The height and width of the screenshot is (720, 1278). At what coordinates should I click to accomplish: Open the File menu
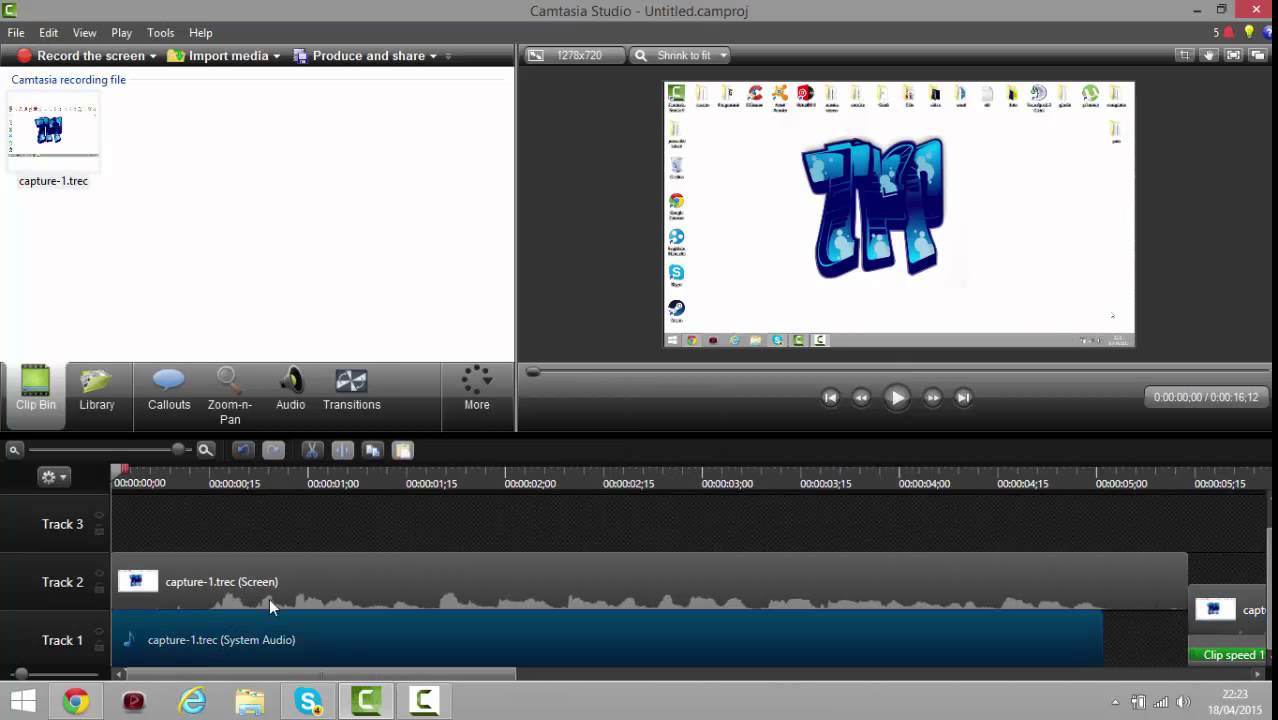[16, 32]
